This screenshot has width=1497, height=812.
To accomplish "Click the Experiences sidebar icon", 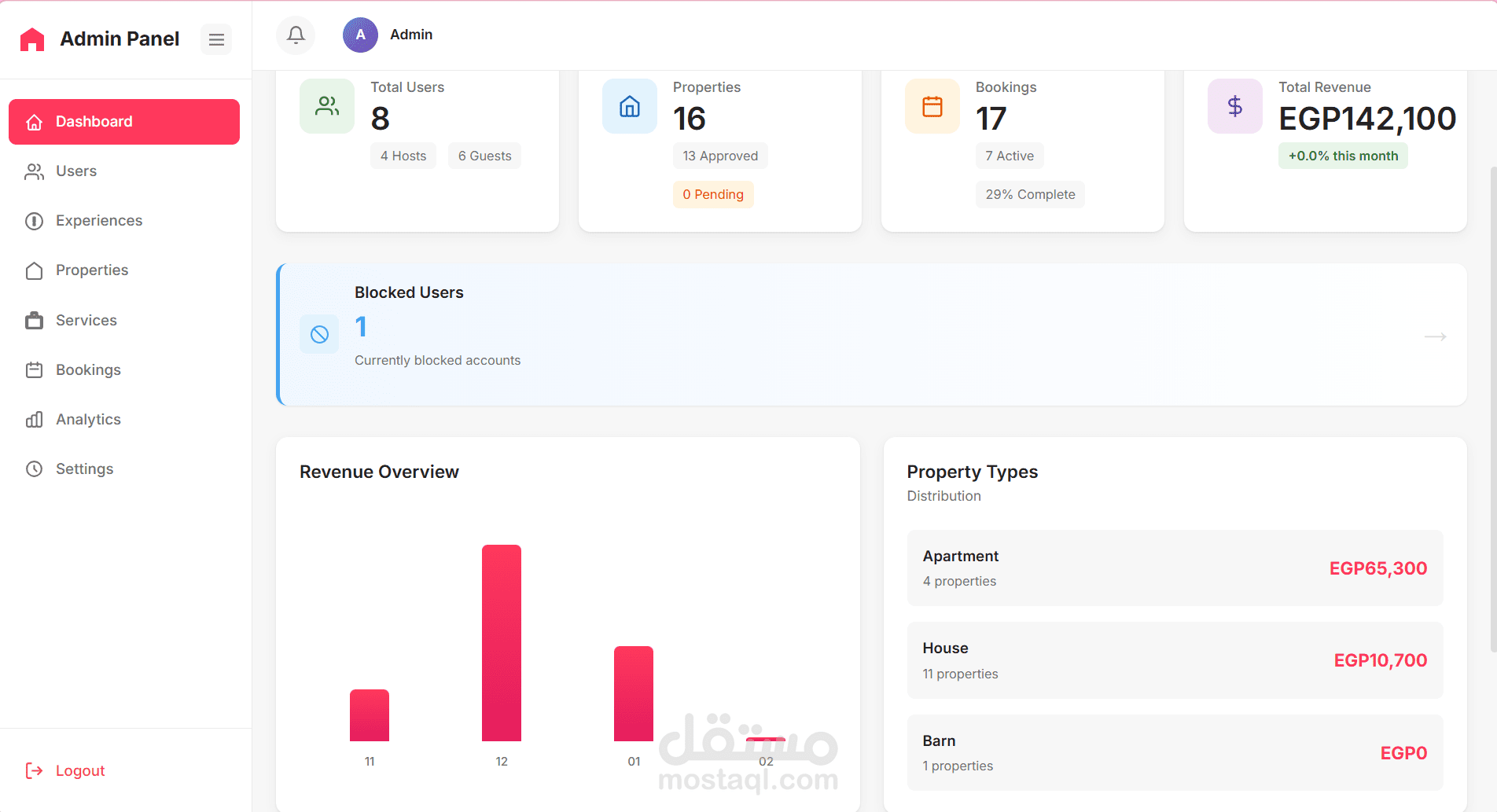I will point(34,221).
